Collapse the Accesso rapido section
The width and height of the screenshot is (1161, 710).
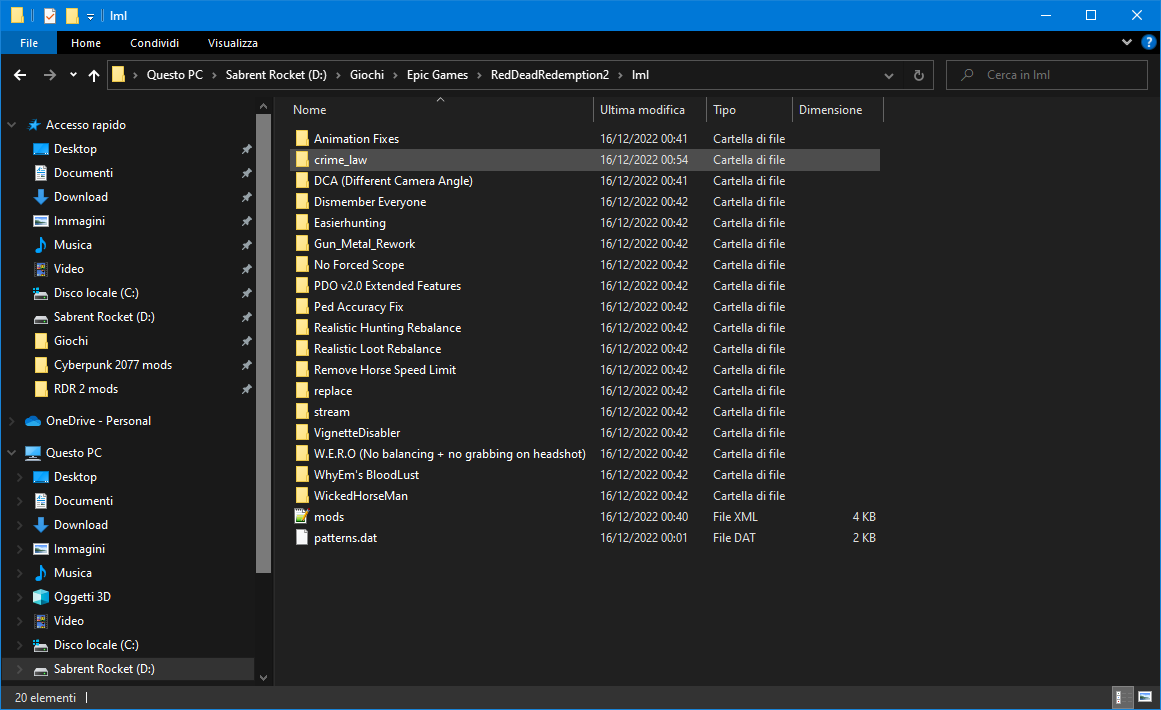click(x=12, y=125)
